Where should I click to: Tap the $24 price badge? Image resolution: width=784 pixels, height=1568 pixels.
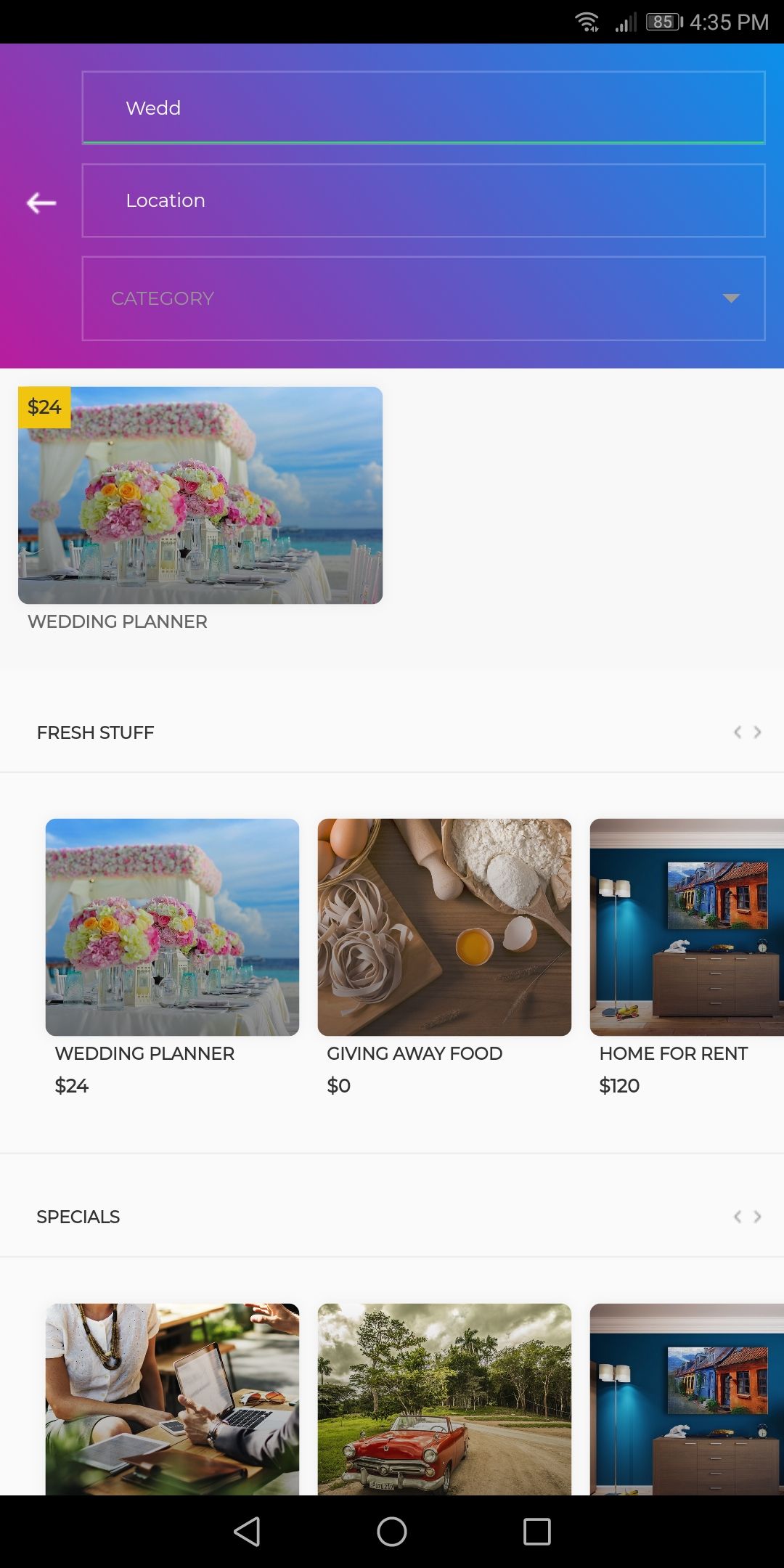pyautogui.click(x=44, y=407)
